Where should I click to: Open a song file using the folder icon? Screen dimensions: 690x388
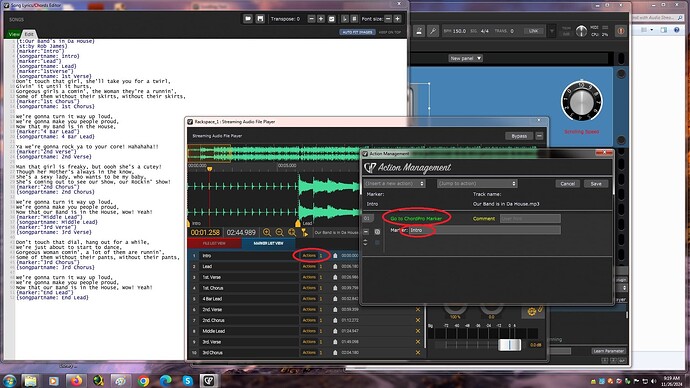pyautogui.click(x=248, y=19)
